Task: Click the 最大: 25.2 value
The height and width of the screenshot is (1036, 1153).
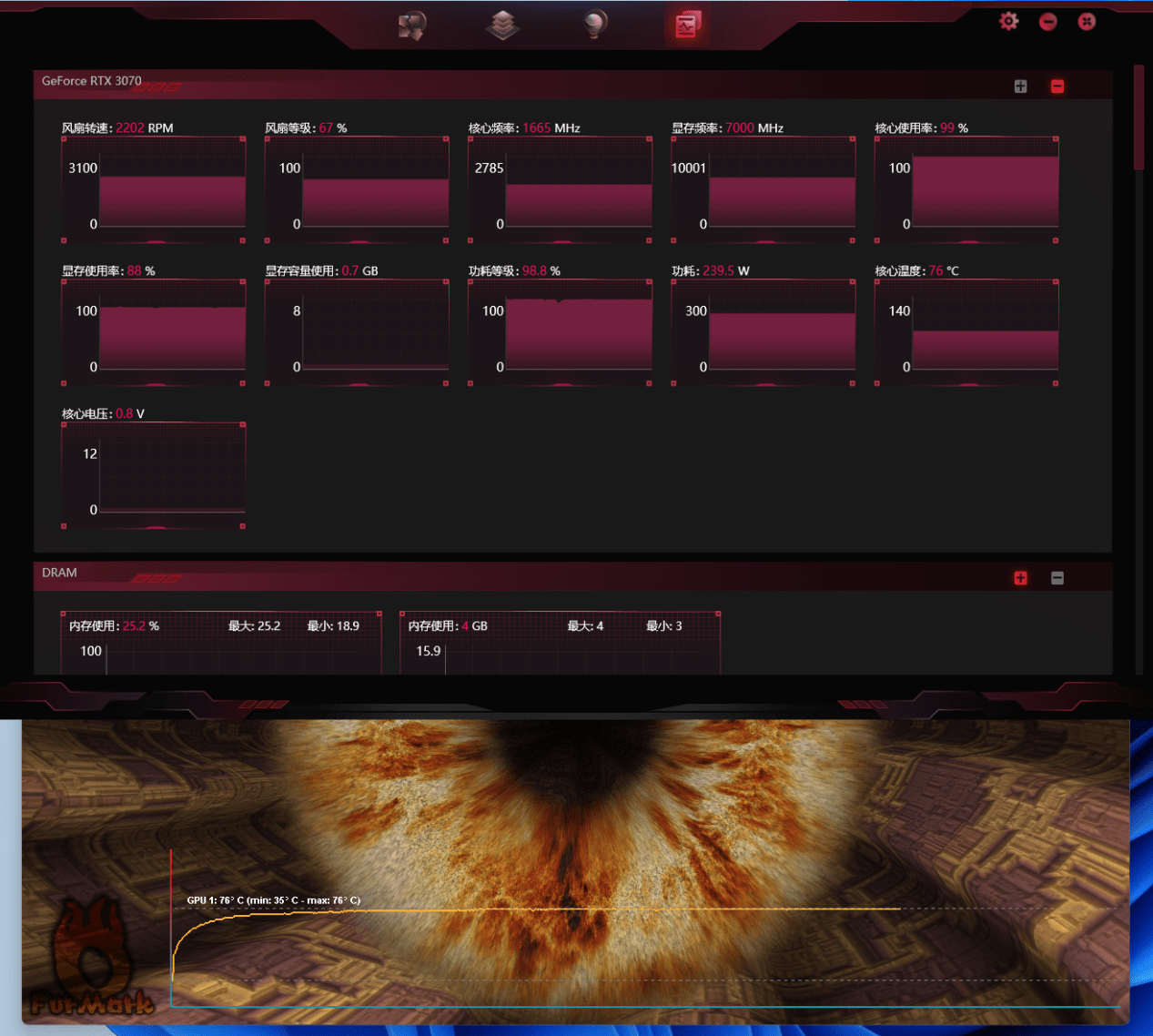Action: [x=254, y=626]
